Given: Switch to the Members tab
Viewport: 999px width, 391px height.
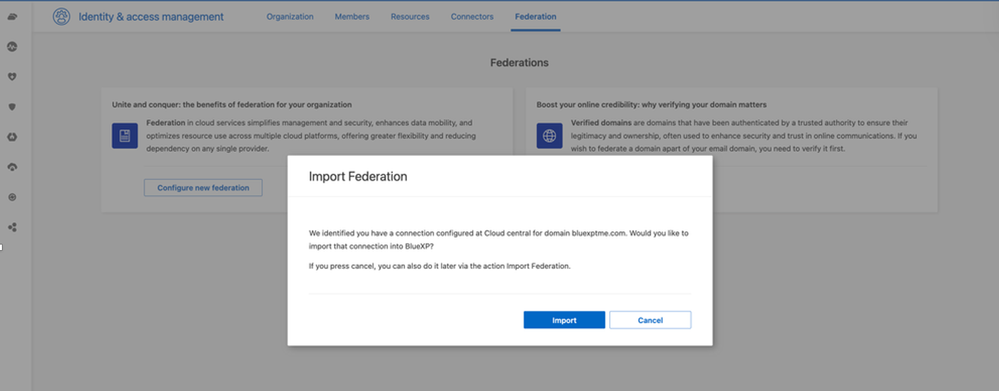Looking at the screenshot, I should point(352,17).
